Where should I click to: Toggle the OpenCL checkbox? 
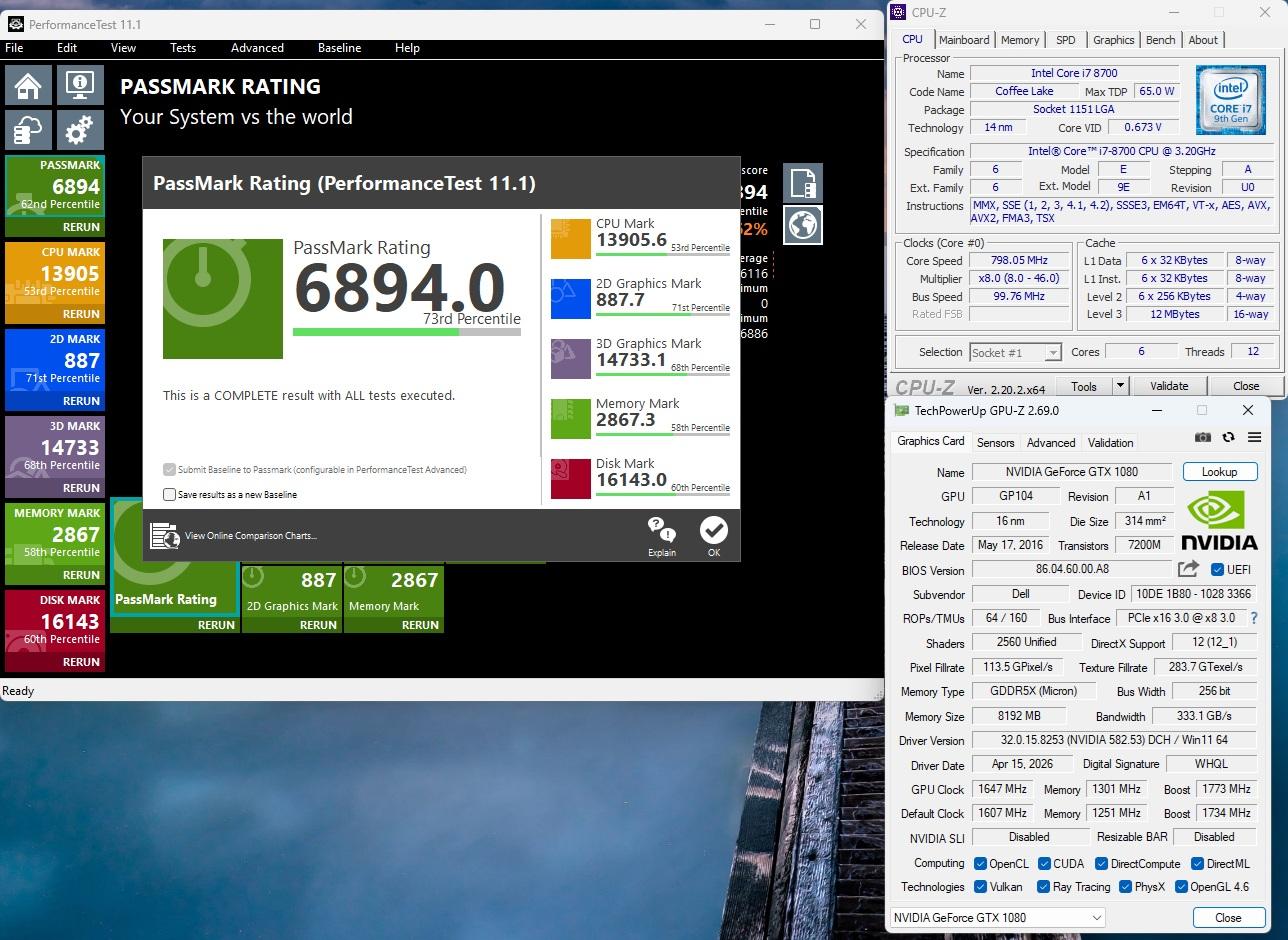[x=981, y=863]
